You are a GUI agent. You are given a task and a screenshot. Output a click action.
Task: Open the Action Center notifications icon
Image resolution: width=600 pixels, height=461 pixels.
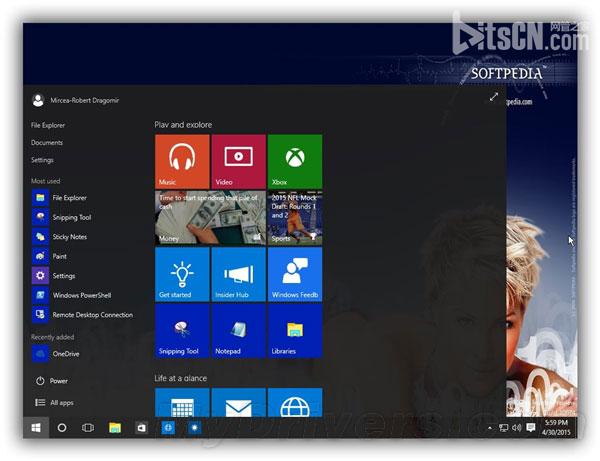click(x=530, y=428)
